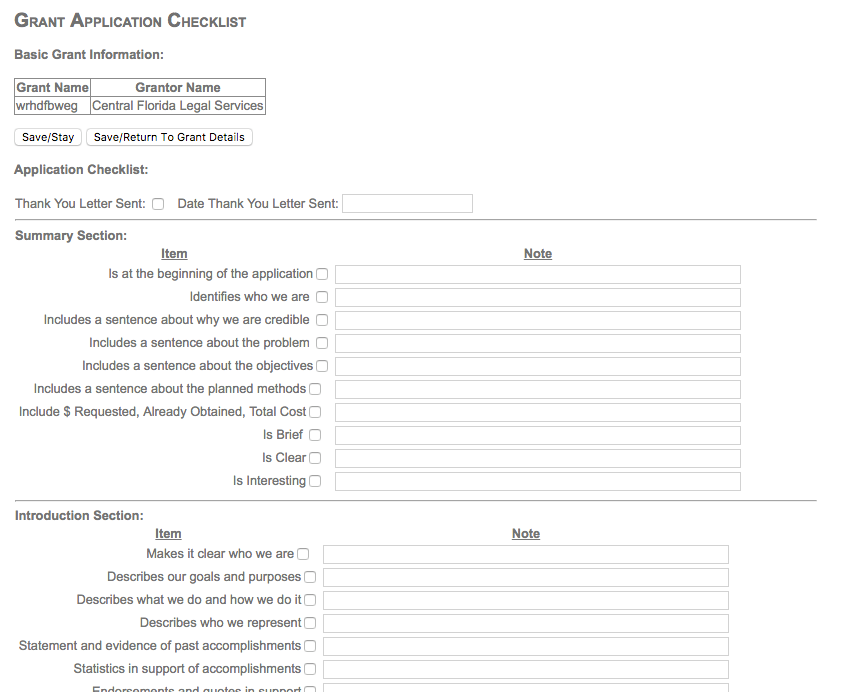Check 'Includes a sentence about why we are credible'
This screenshot has width=854, height=692.
tap(322, 320)
